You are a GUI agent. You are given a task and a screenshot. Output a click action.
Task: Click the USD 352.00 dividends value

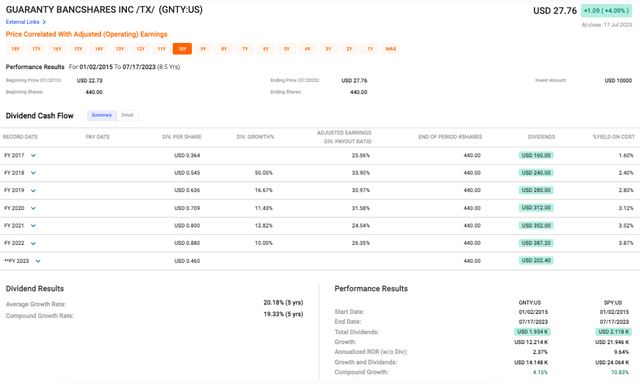pos(536,225)
